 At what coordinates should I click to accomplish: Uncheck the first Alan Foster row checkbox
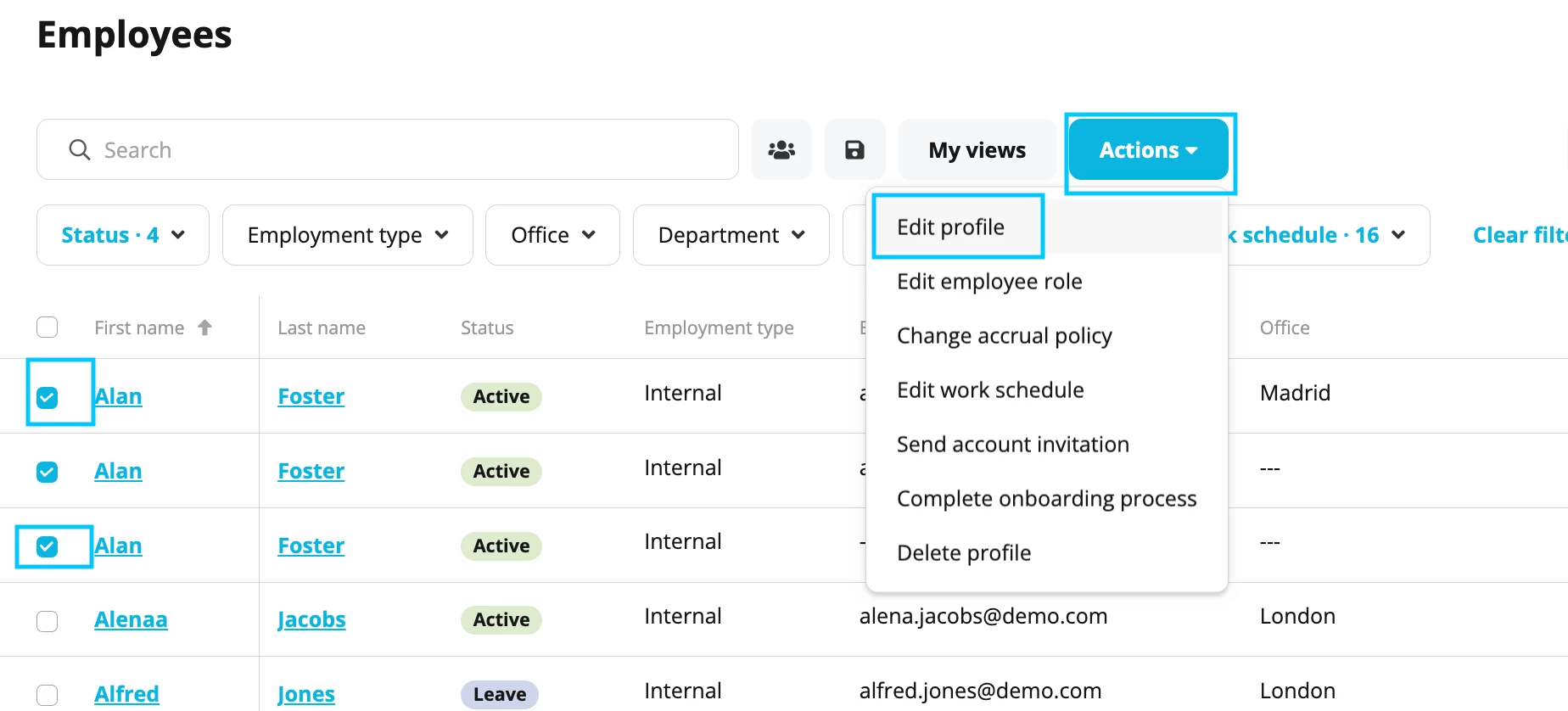[x=48, y=397]
